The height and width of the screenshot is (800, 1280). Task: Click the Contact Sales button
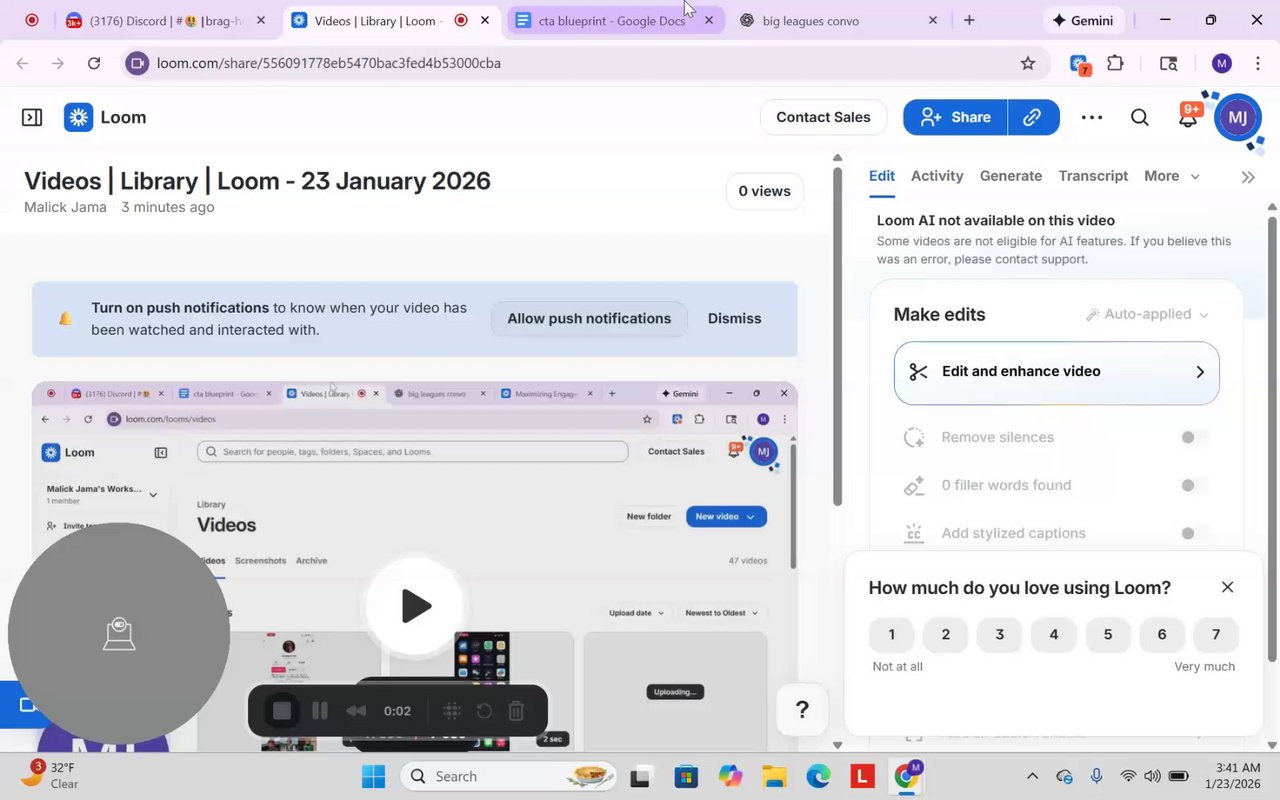tap(823, 117)
